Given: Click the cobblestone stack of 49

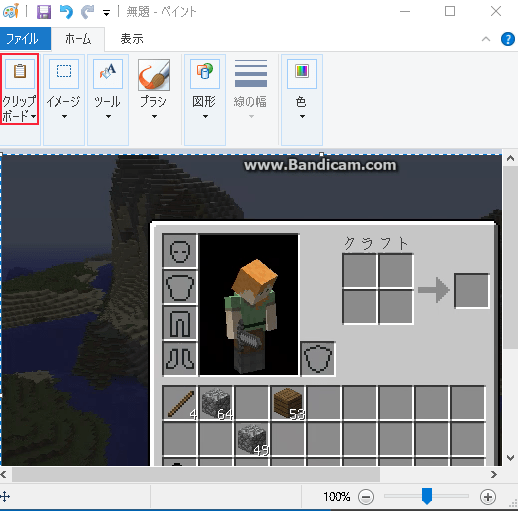Looking at the screenshot, I should click(x=252, y=439).
